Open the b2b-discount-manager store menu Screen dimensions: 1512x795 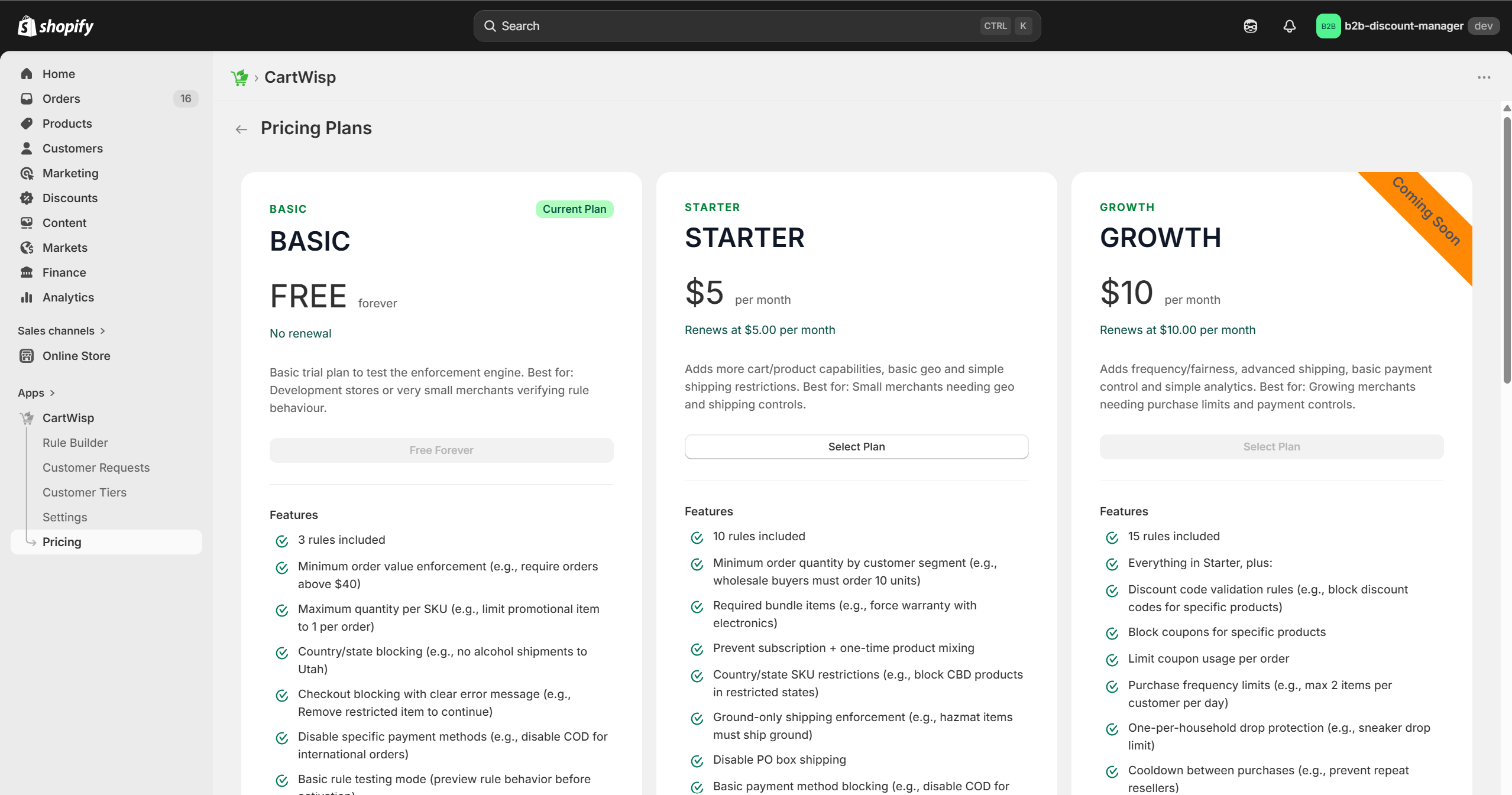(x=1407, y=26)
